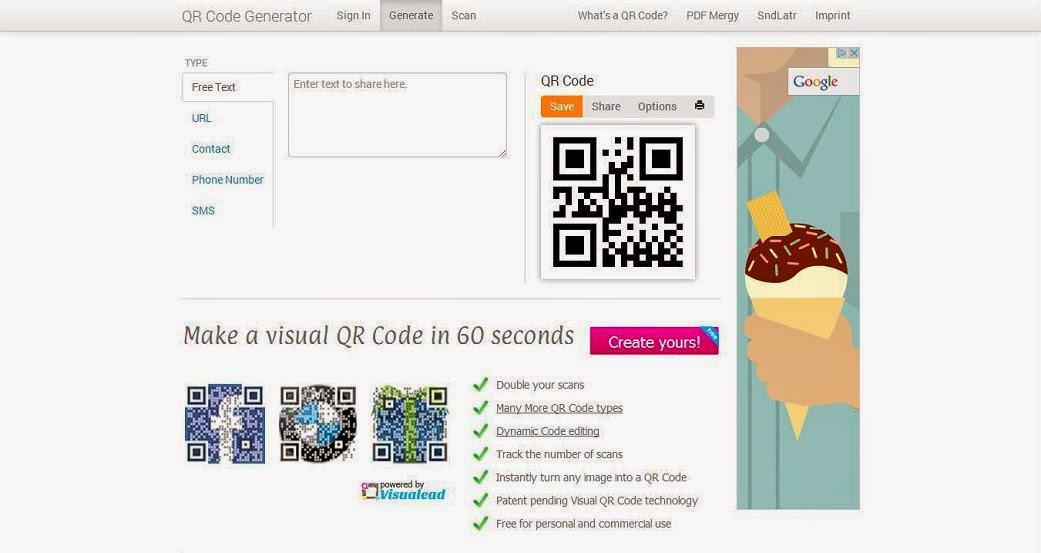1041x553 pixels.
Task: Open the BMW visual QR code sample
Action: pyautogui.click(x=318, y=424)
